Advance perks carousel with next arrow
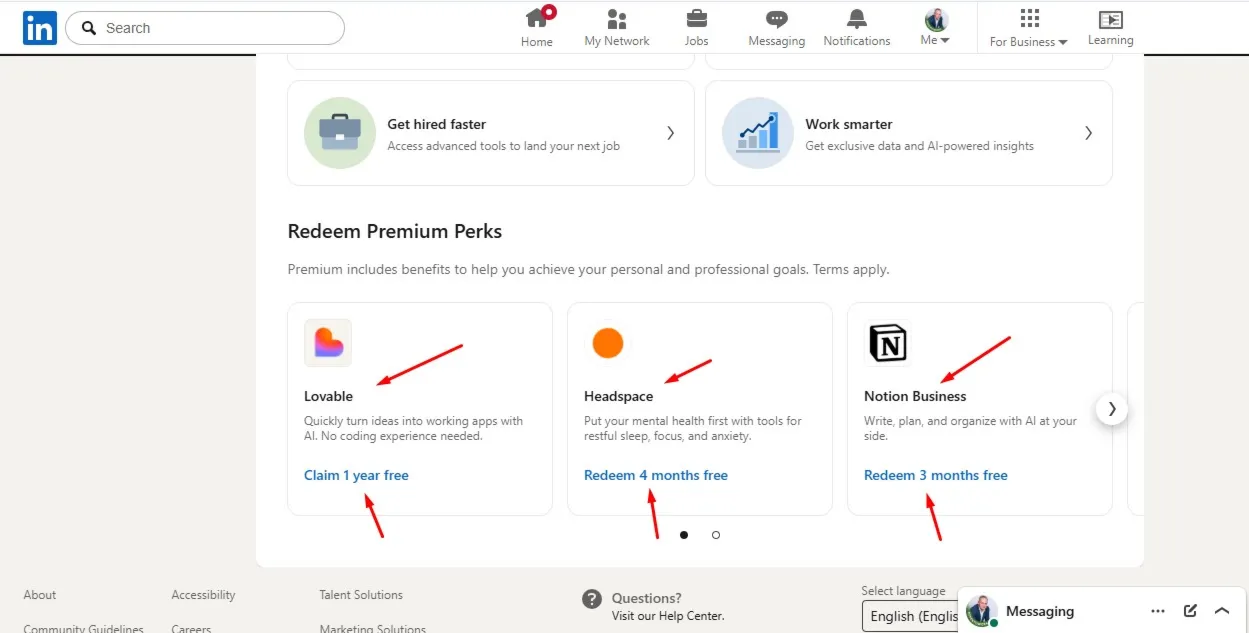 click(1112, 409)
